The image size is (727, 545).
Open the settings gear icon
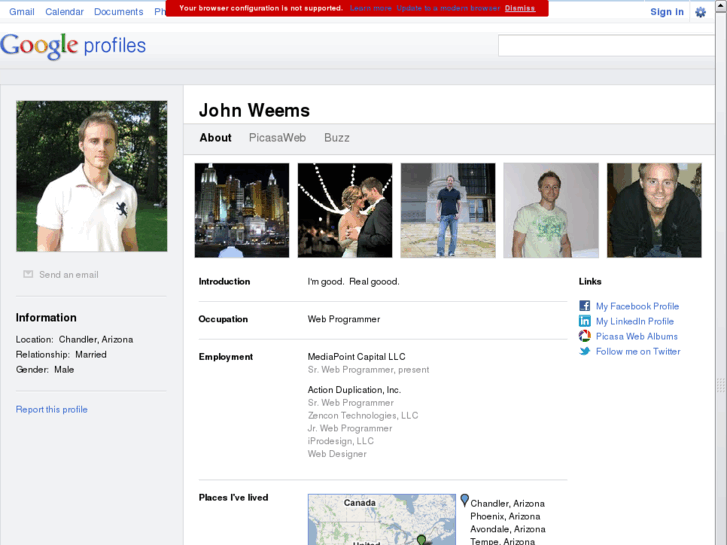pos(700,12)
